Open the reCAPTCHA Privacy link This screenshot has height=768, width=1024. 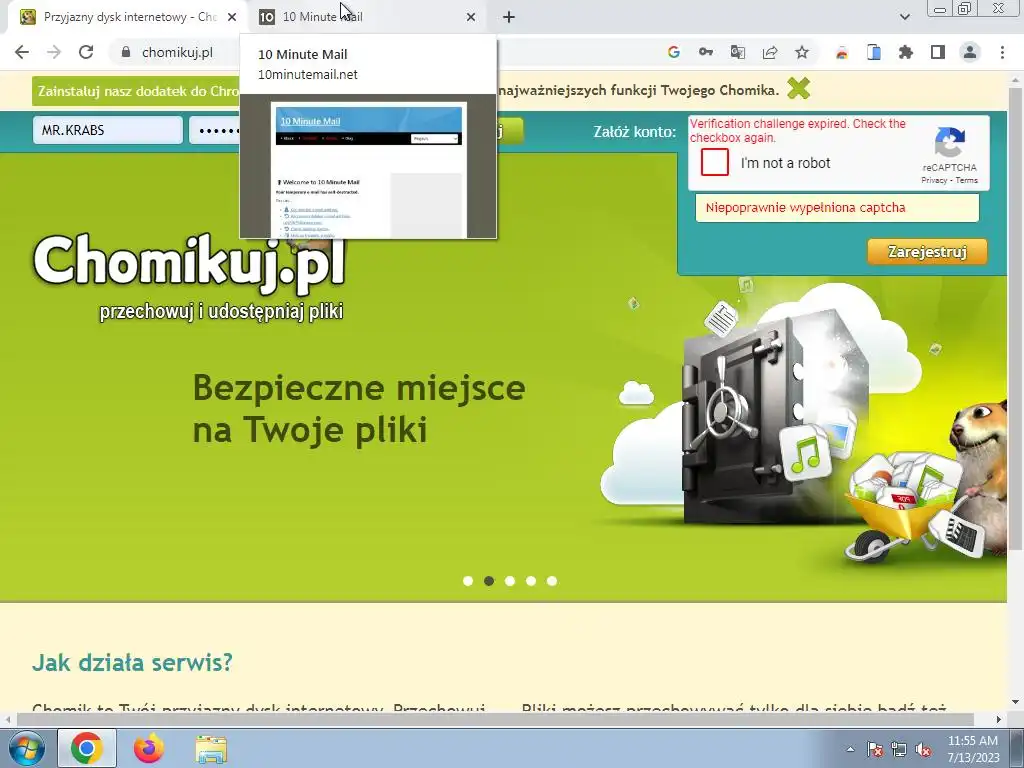[934, 180]
